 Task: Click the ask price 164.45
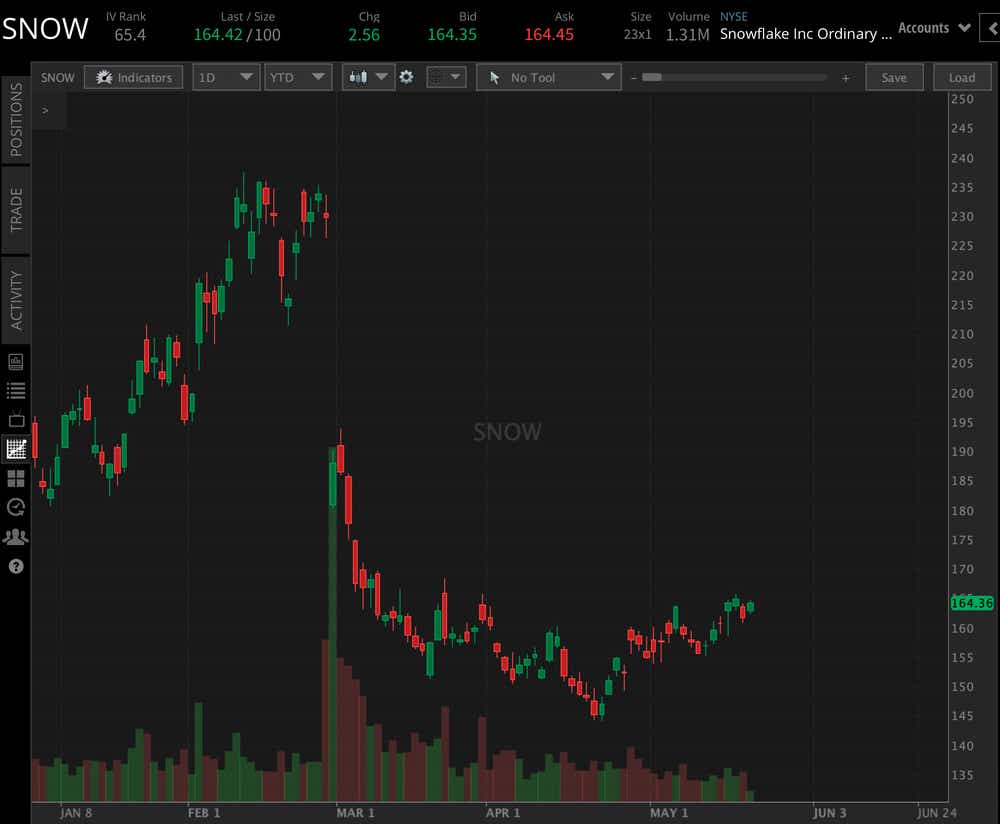pos(549,34)
